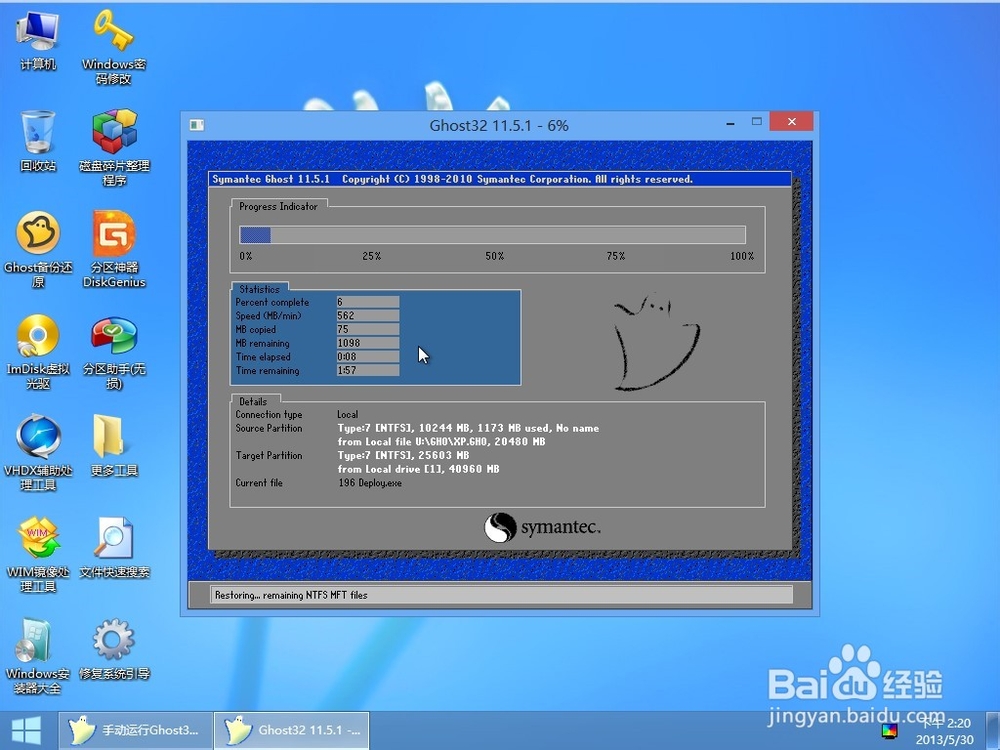Open the 计算机 desktop icon
The height and width of the screenshot is (750, 1000).
[x=38, y=40]
